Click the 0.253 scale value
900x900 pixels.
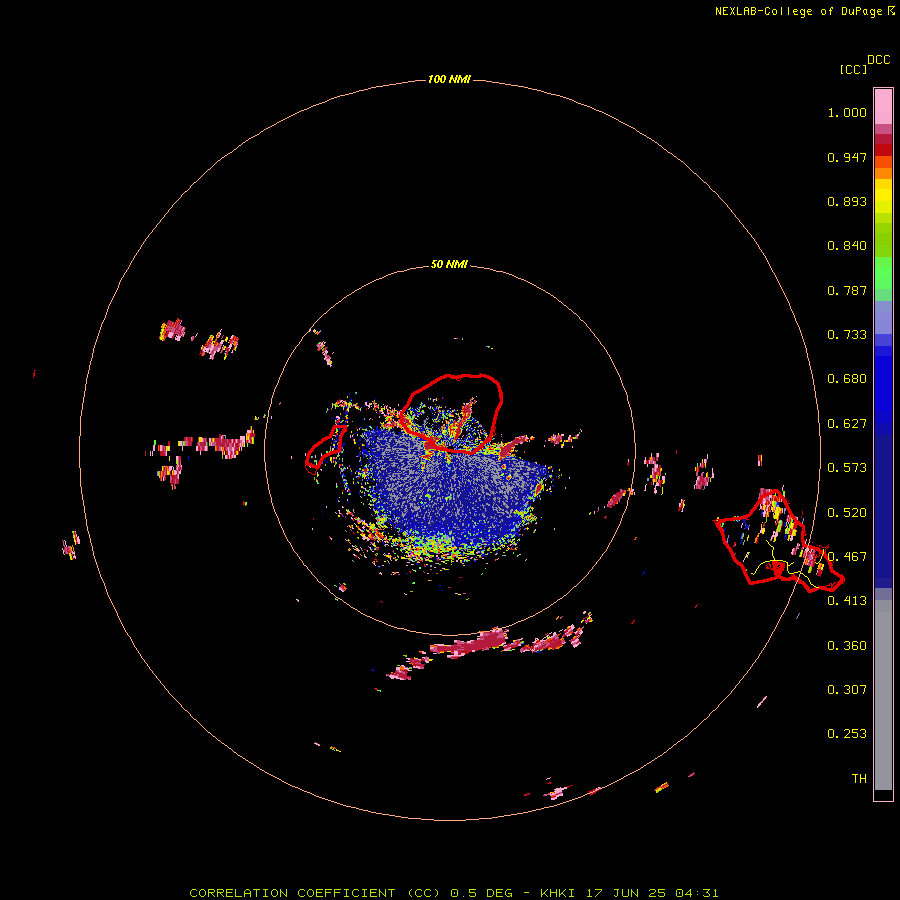pos(847,734)
